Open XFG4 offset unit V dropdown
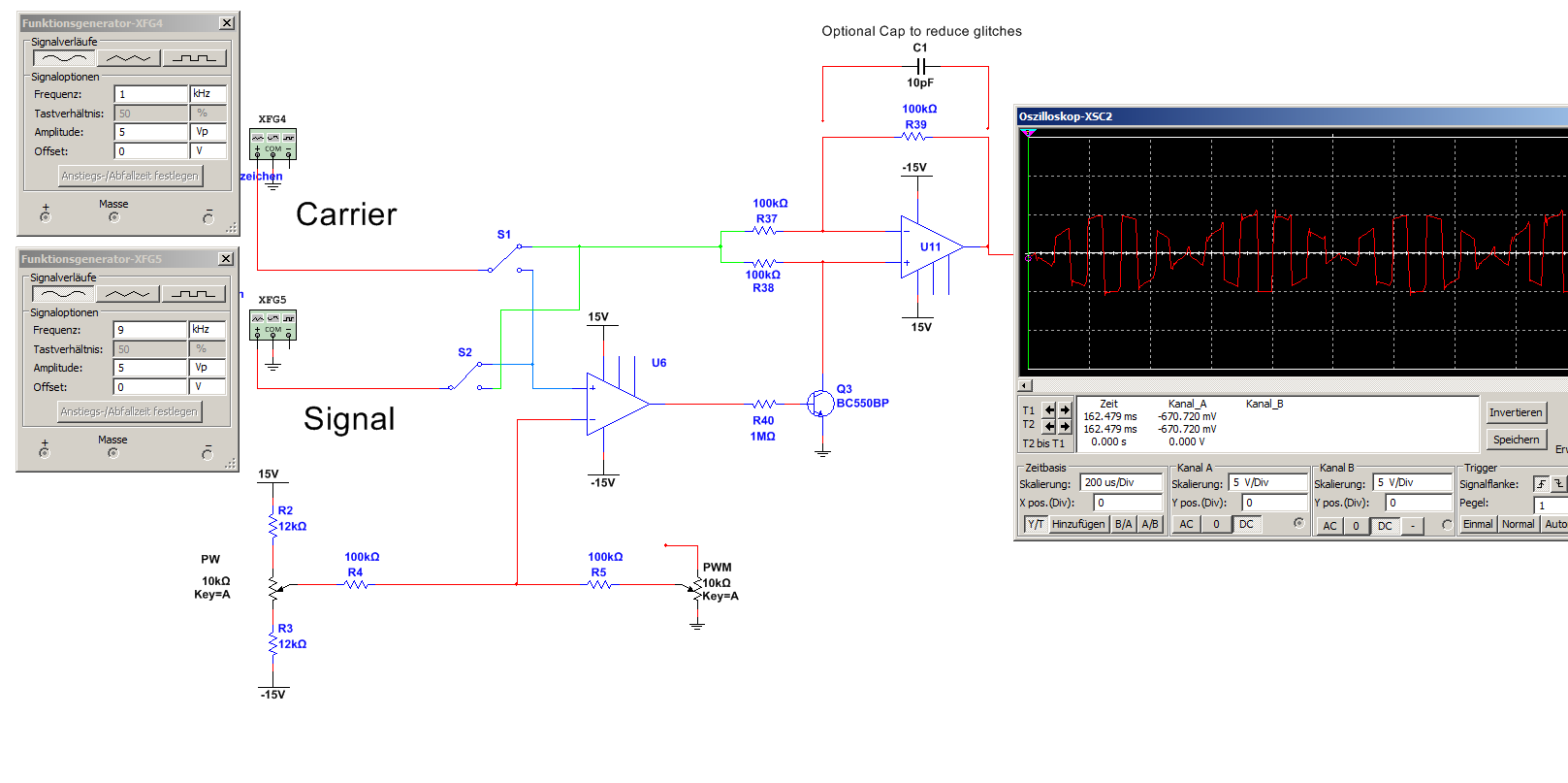This screenshot has width=1568, height=783. coord(208,151)
